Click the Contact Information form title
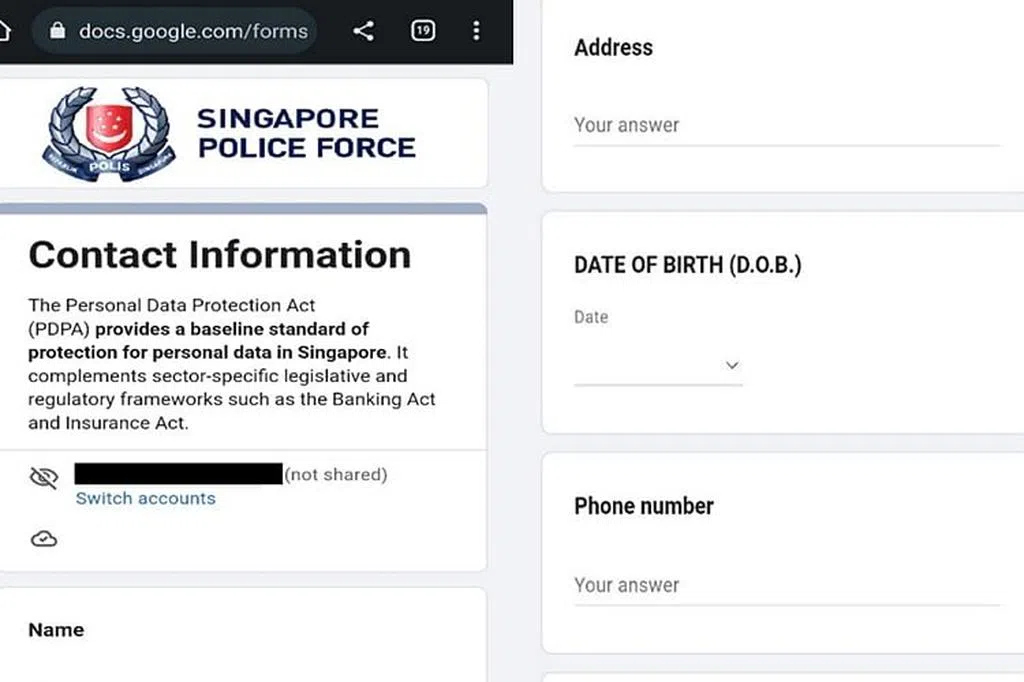Viewport: 1024px width, 682px height. click(219, 255)
